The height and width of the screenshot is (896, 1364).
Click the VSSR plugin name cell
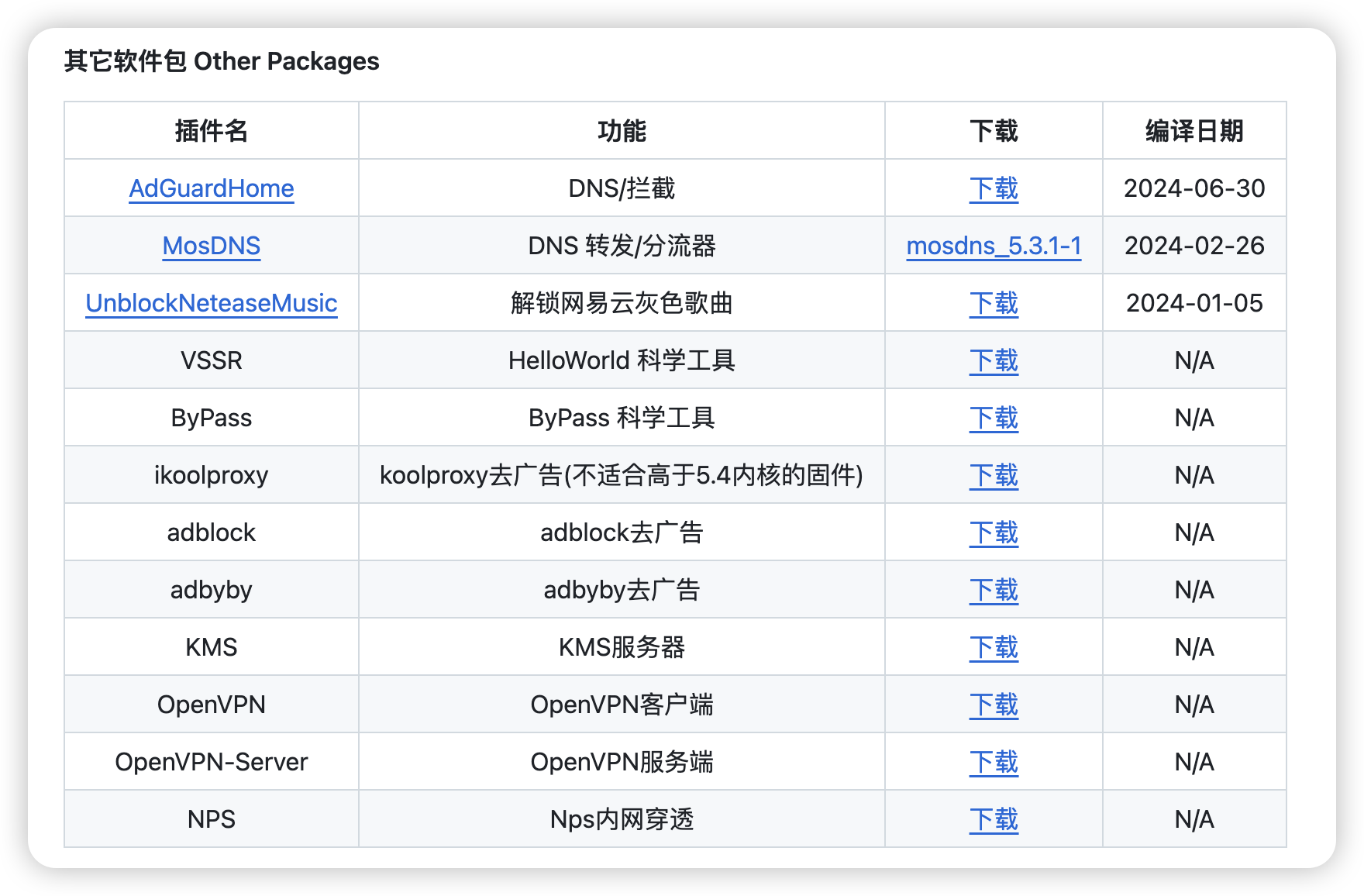tap(211, 360)
